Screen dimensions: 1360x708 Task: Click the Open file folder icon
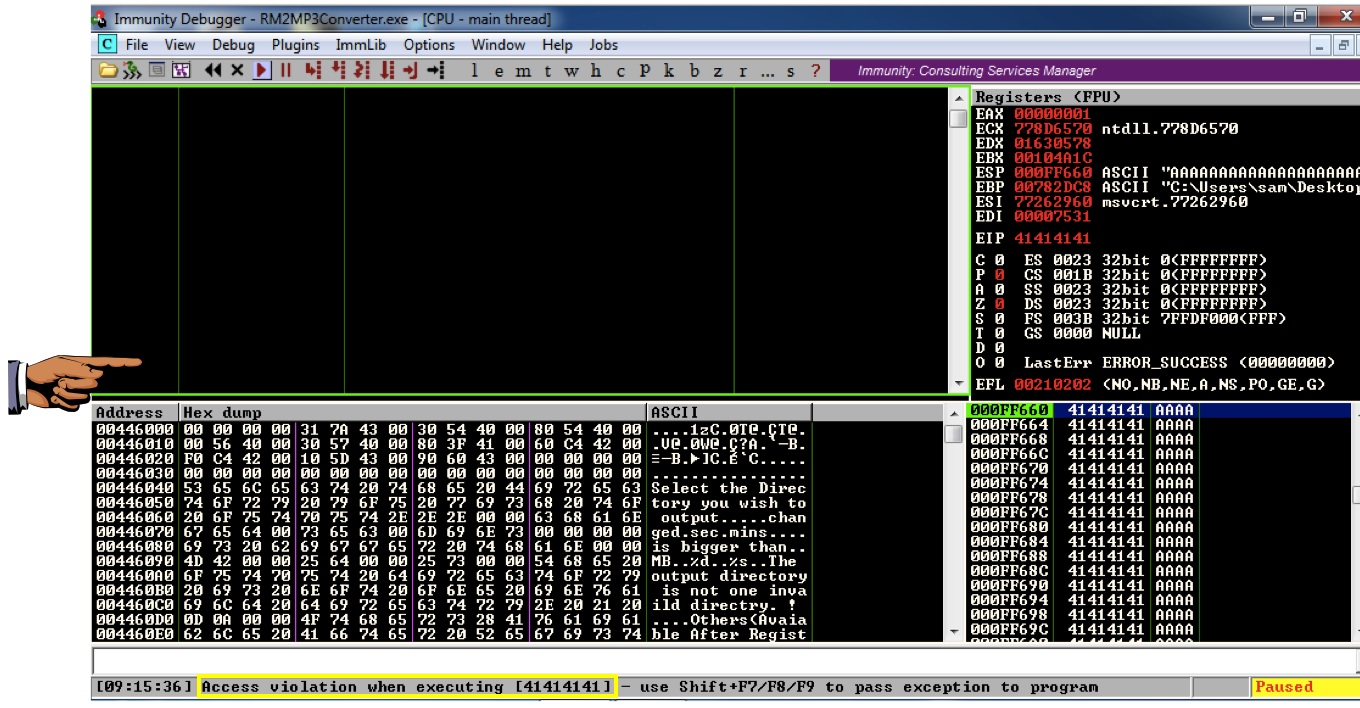[108, 70]
